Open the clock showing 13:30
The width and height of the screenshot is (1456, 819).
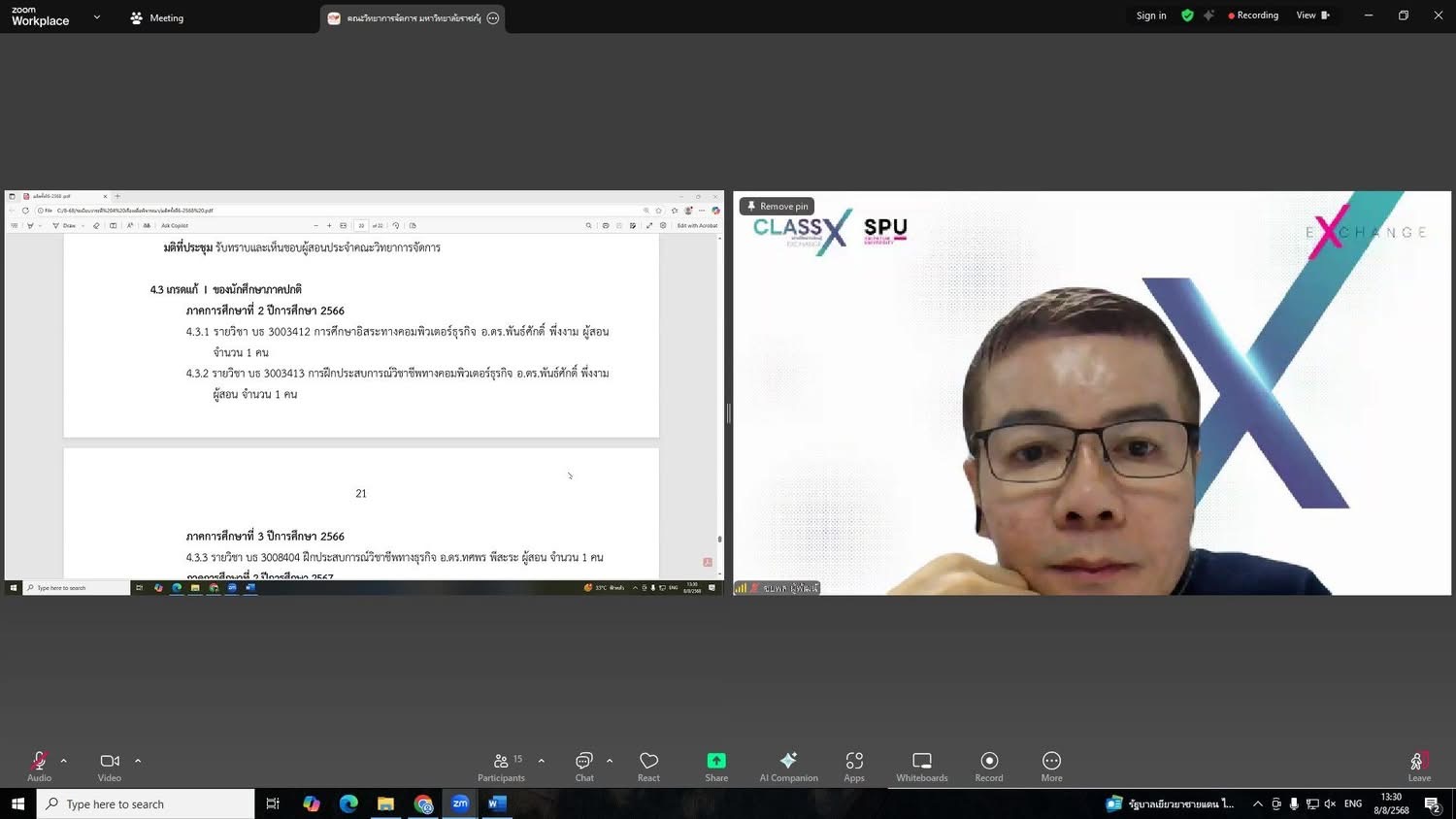(1391, 803)
